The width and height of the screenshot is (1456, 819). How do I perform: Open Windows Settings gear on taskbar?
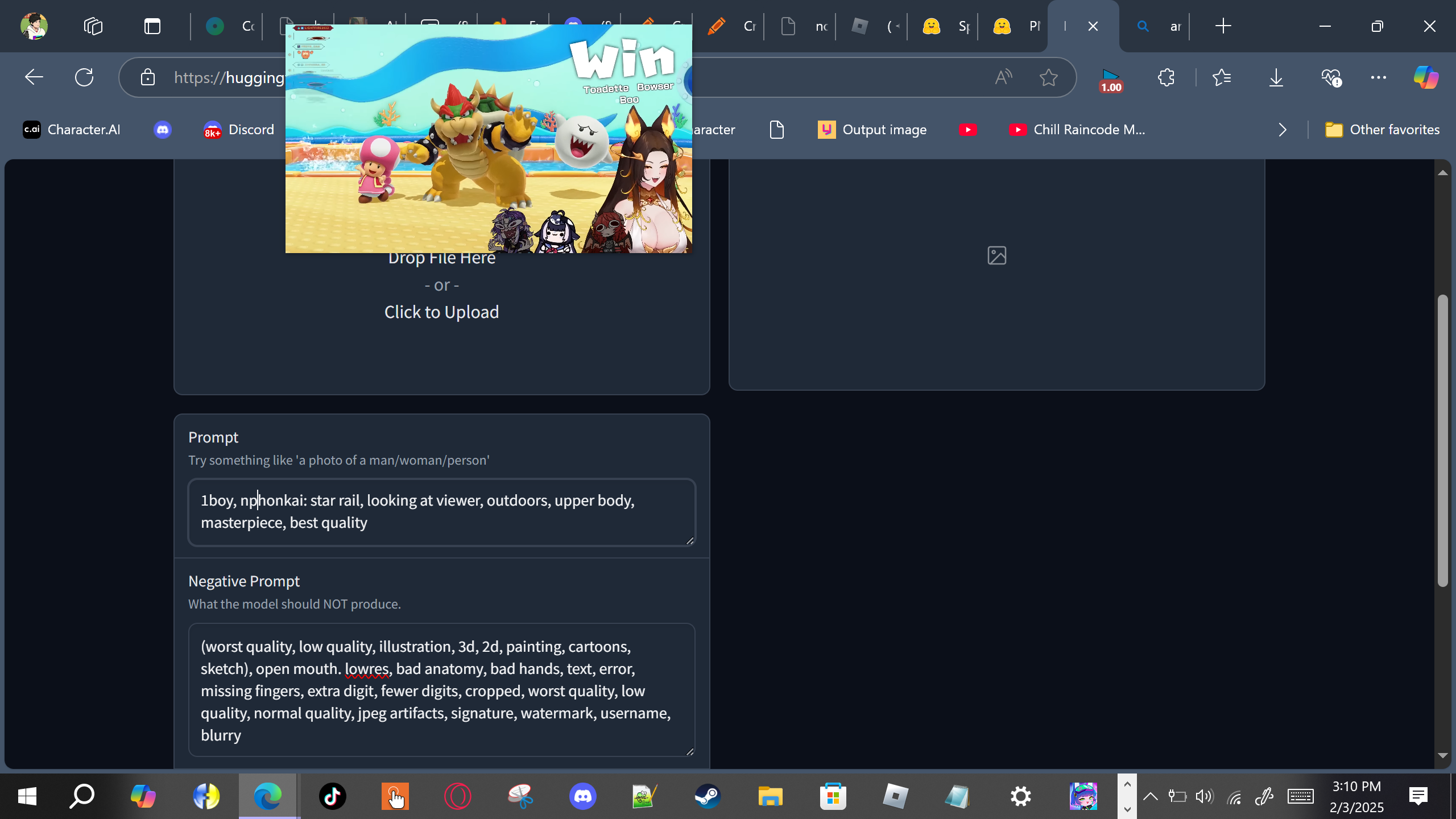1021,796
